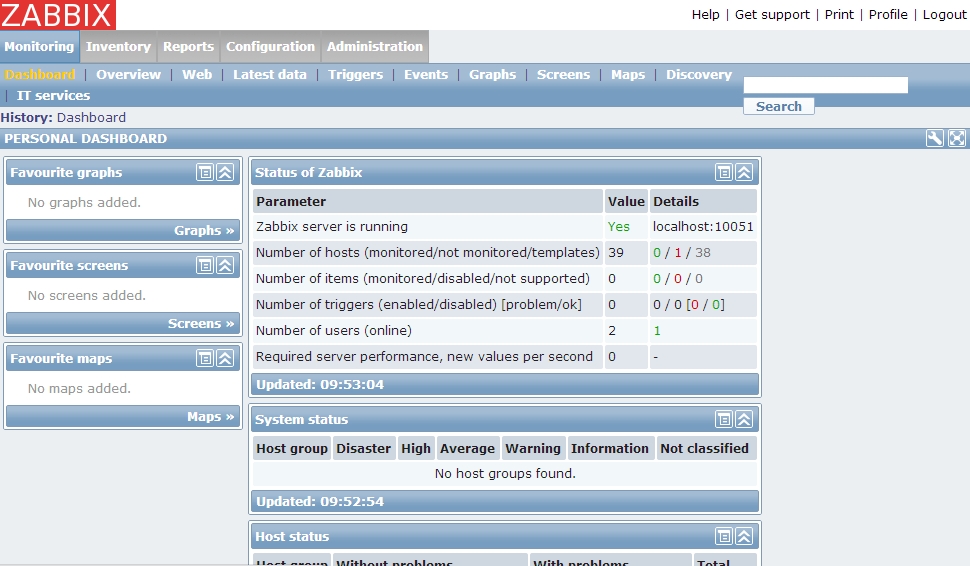Screen dimensions: 970x566
Task: Open Favourite screens widget menu icon
Action: [205, 265]
